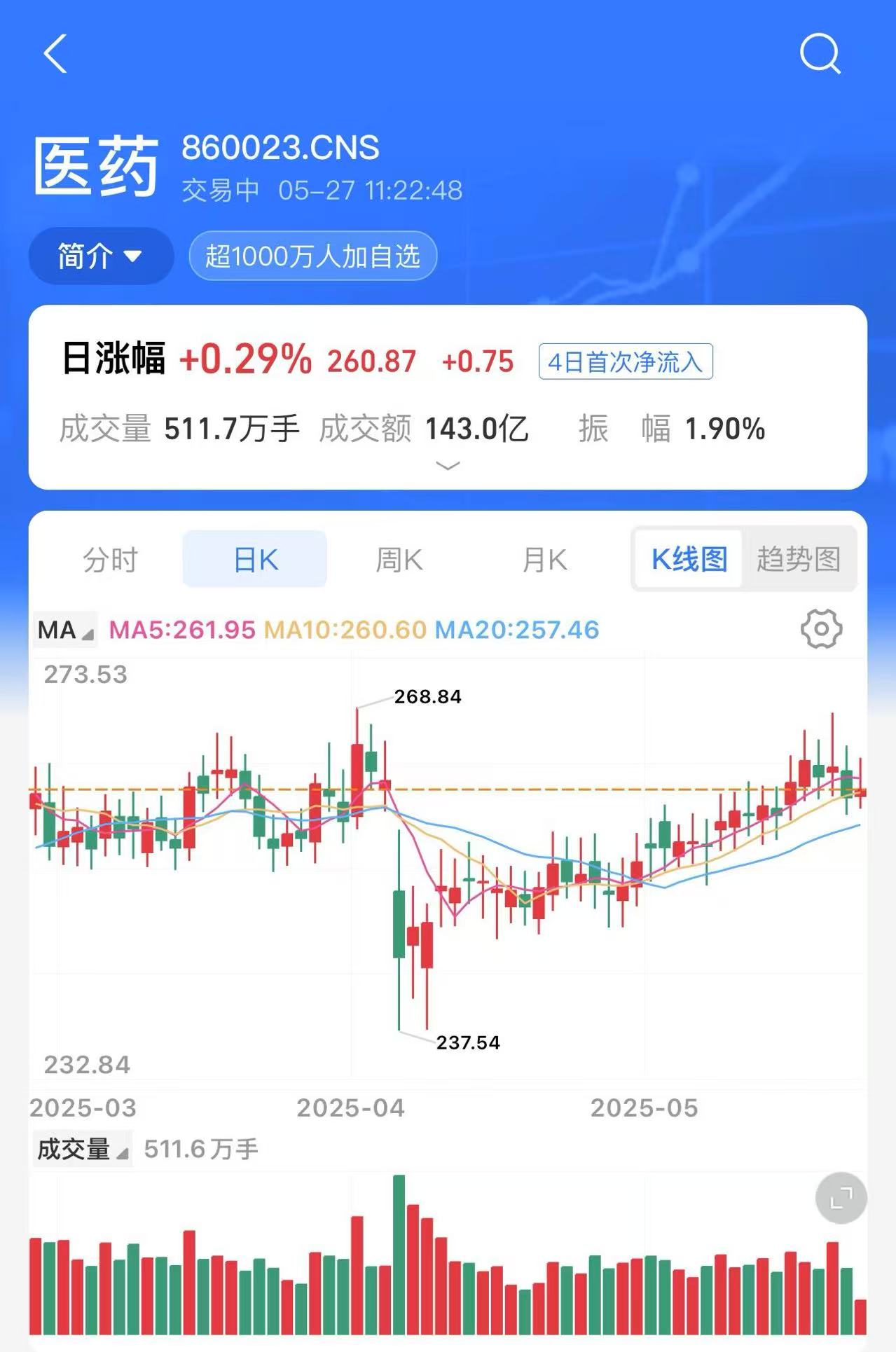Image resolution: width=896 pixels, height=1352 pixels.
Task: Open the search magnifier icon
Action: (820, 53)
